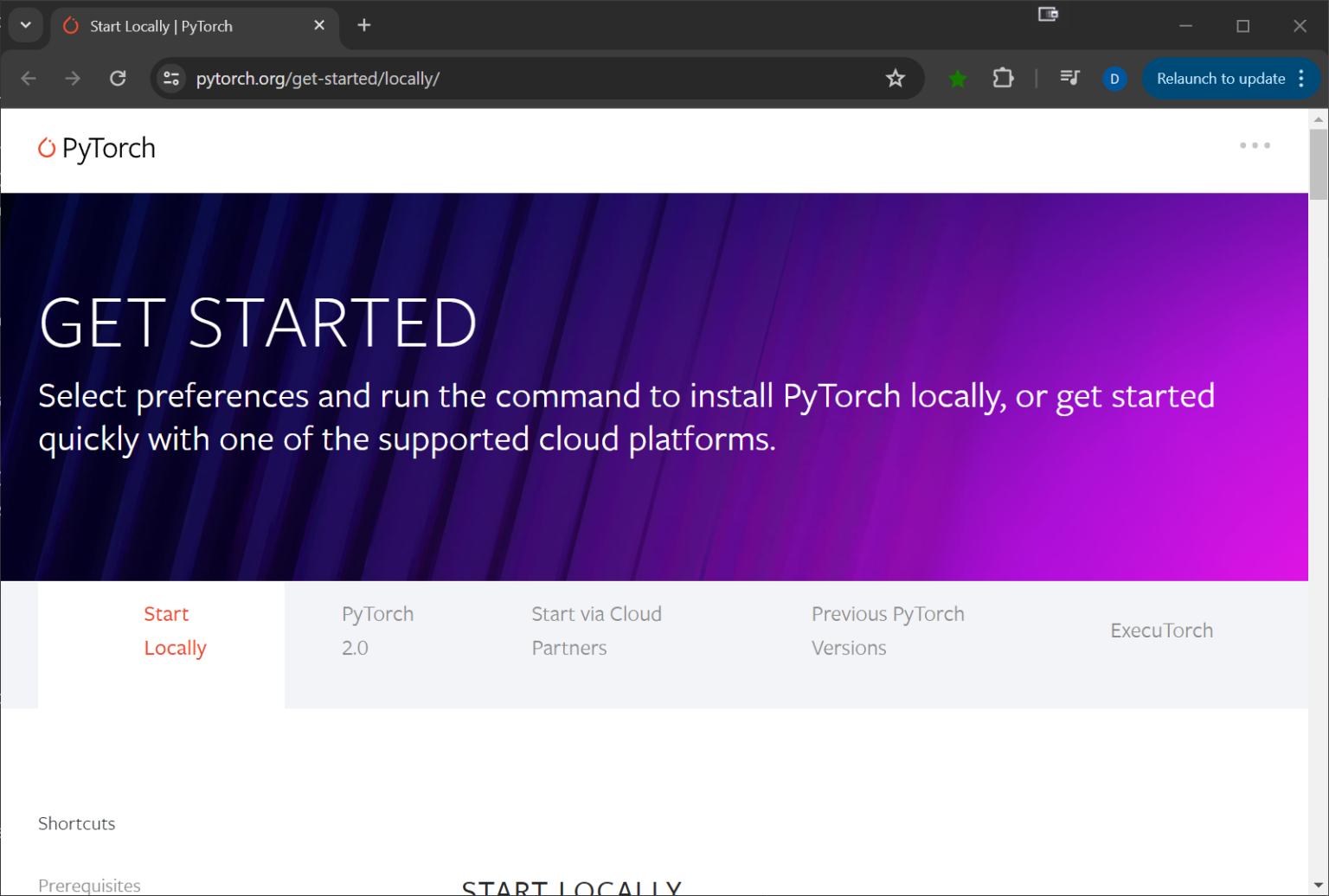Switch to the PyTorch 2.0 tab
This screenshot has width=1329, height=896.
pos(377,631)
